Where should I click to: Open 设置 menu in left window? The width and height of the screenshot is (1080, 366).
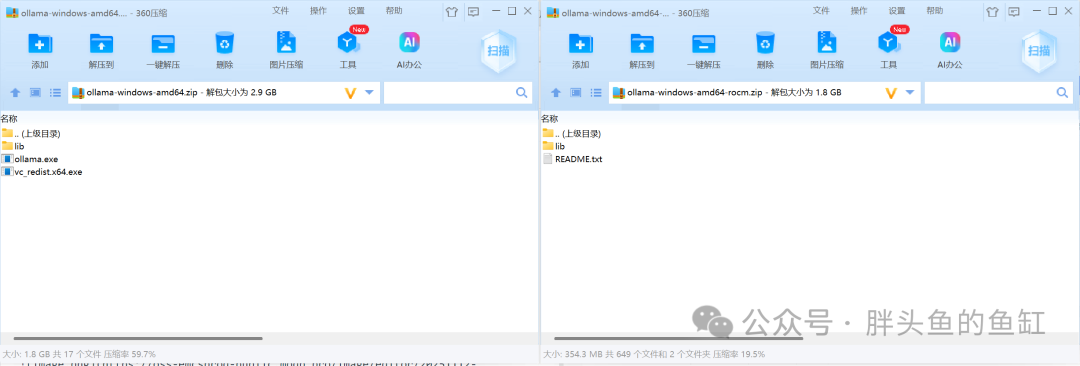click(356, 10)
